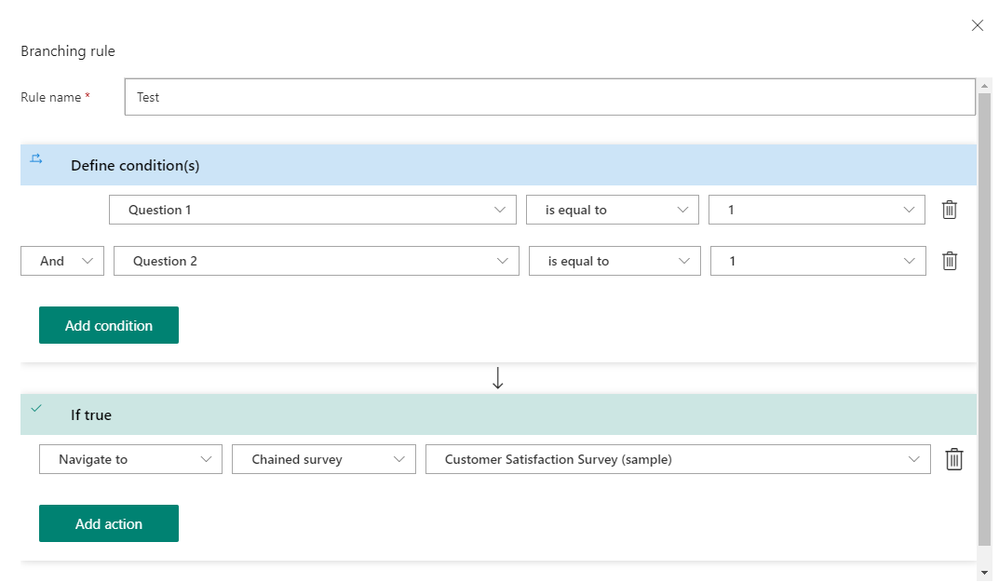This screenshot has height=585, width=999.
Task: Click the Rule name text field
Action: pos(549,97)
